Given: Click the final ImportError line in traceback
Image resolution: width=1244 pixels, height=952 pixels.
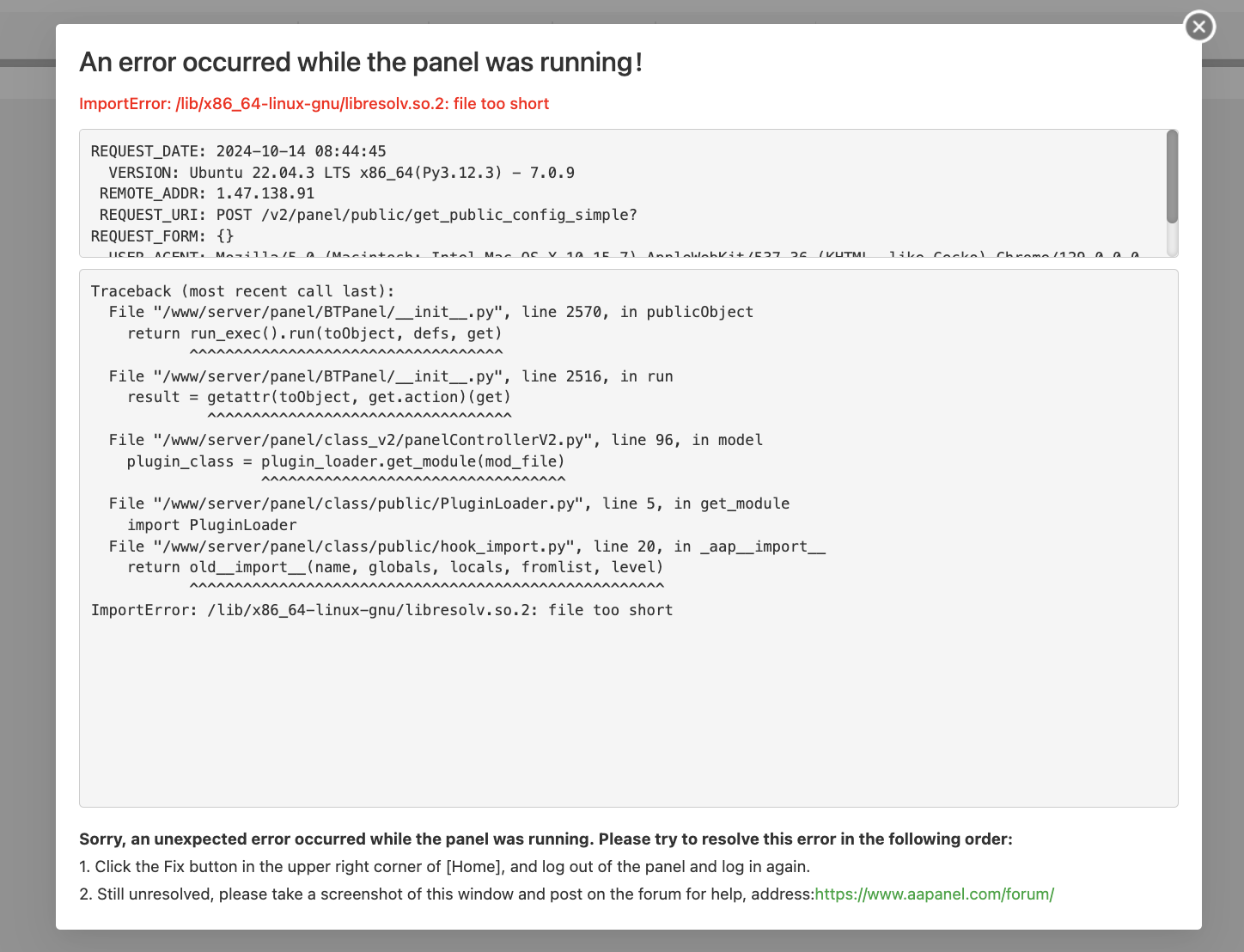Looking at the screenshot, I should point(381,610).
